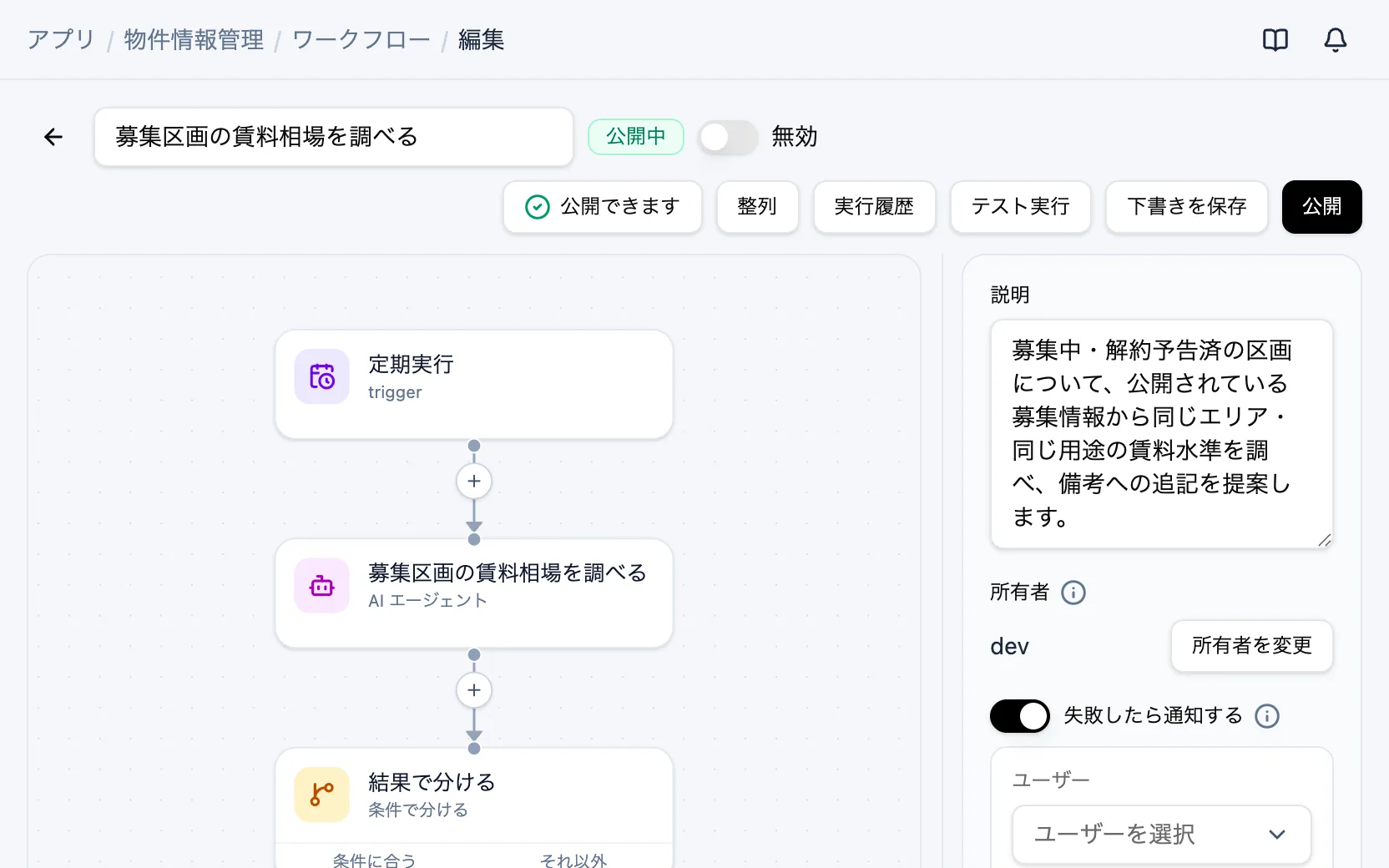The width and height of the screenshot is (1389, 868).
Task: Open the documentation book icon
Action: pos(1275,40)
